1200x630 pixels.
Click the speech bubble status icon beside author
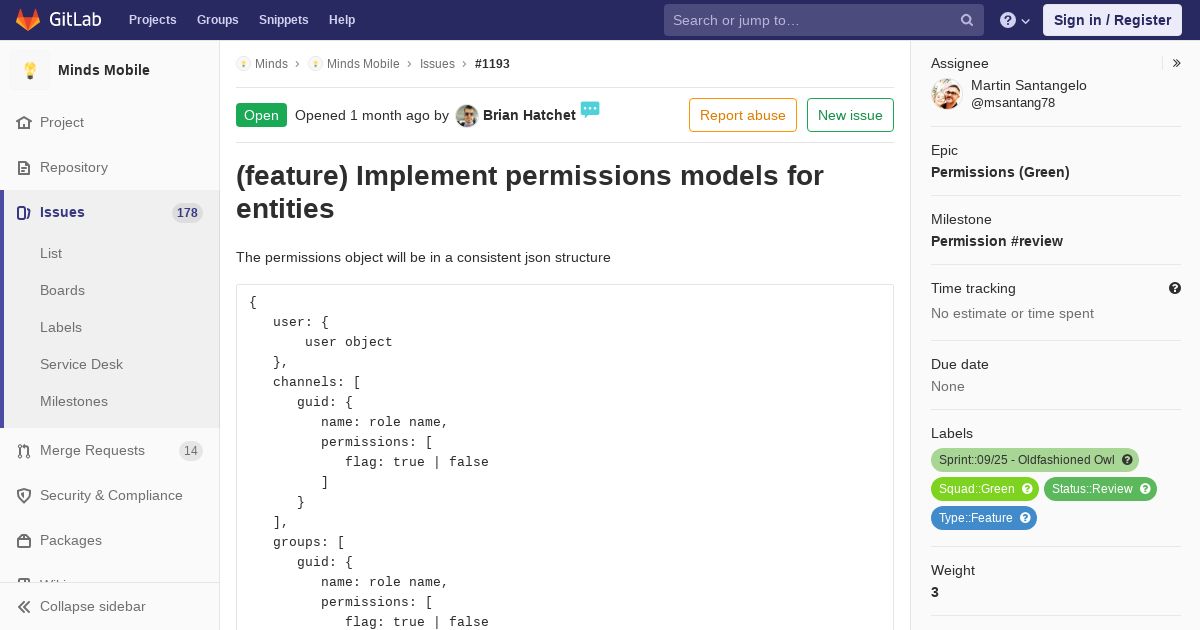(x=590, y=109)
